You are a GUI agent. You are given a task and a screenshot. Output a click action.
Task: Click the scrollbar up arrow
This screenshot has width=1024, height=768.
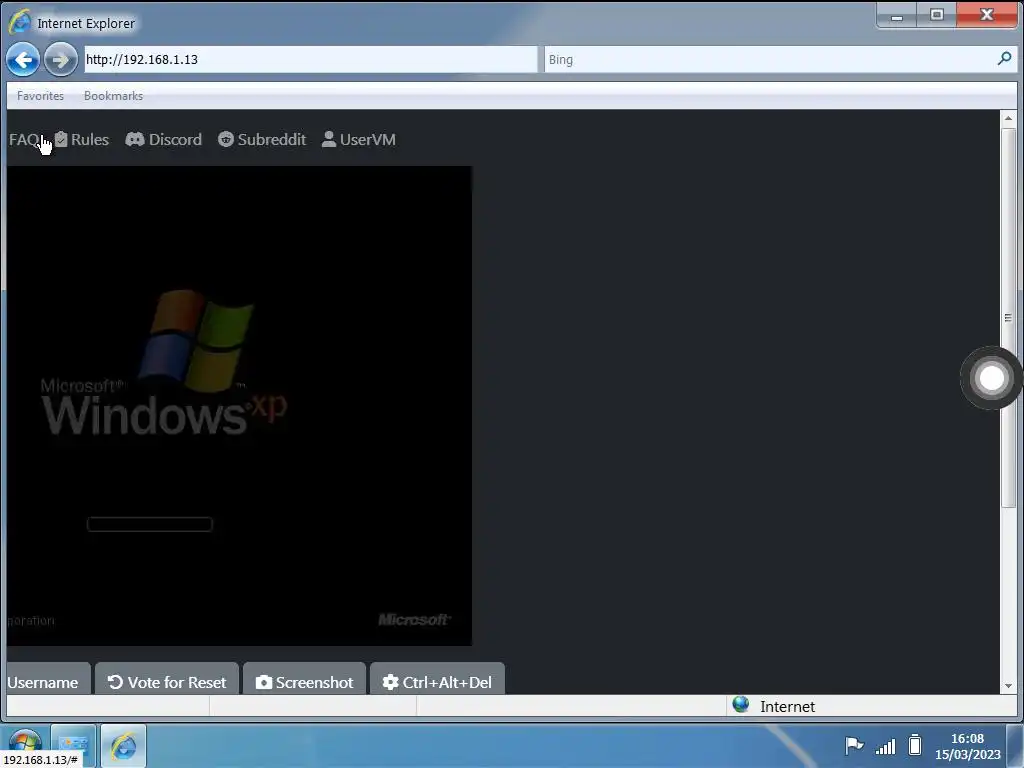1008,118
